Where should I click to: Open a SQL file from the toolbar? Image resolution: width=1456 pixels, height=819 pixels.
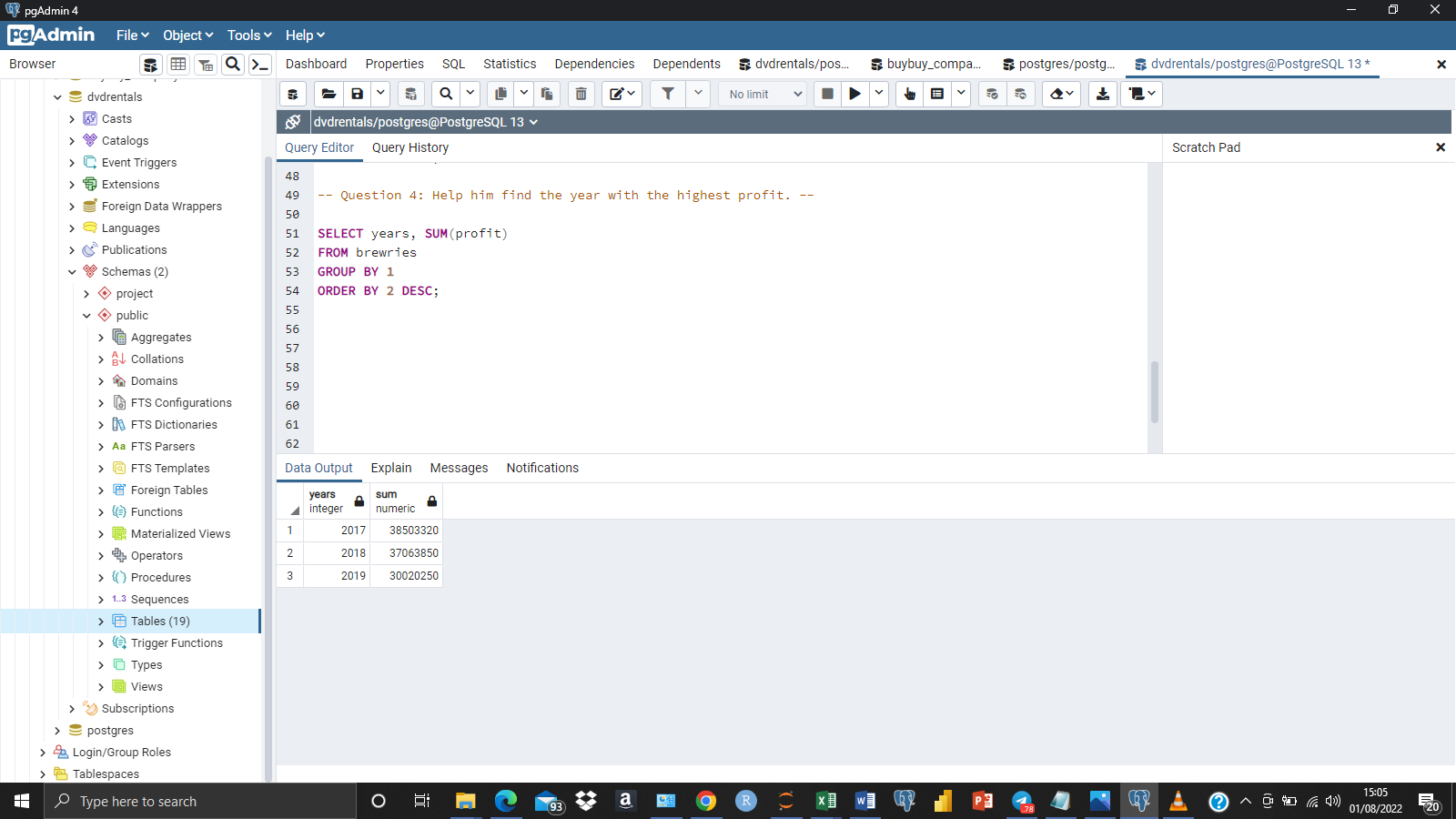329,94
